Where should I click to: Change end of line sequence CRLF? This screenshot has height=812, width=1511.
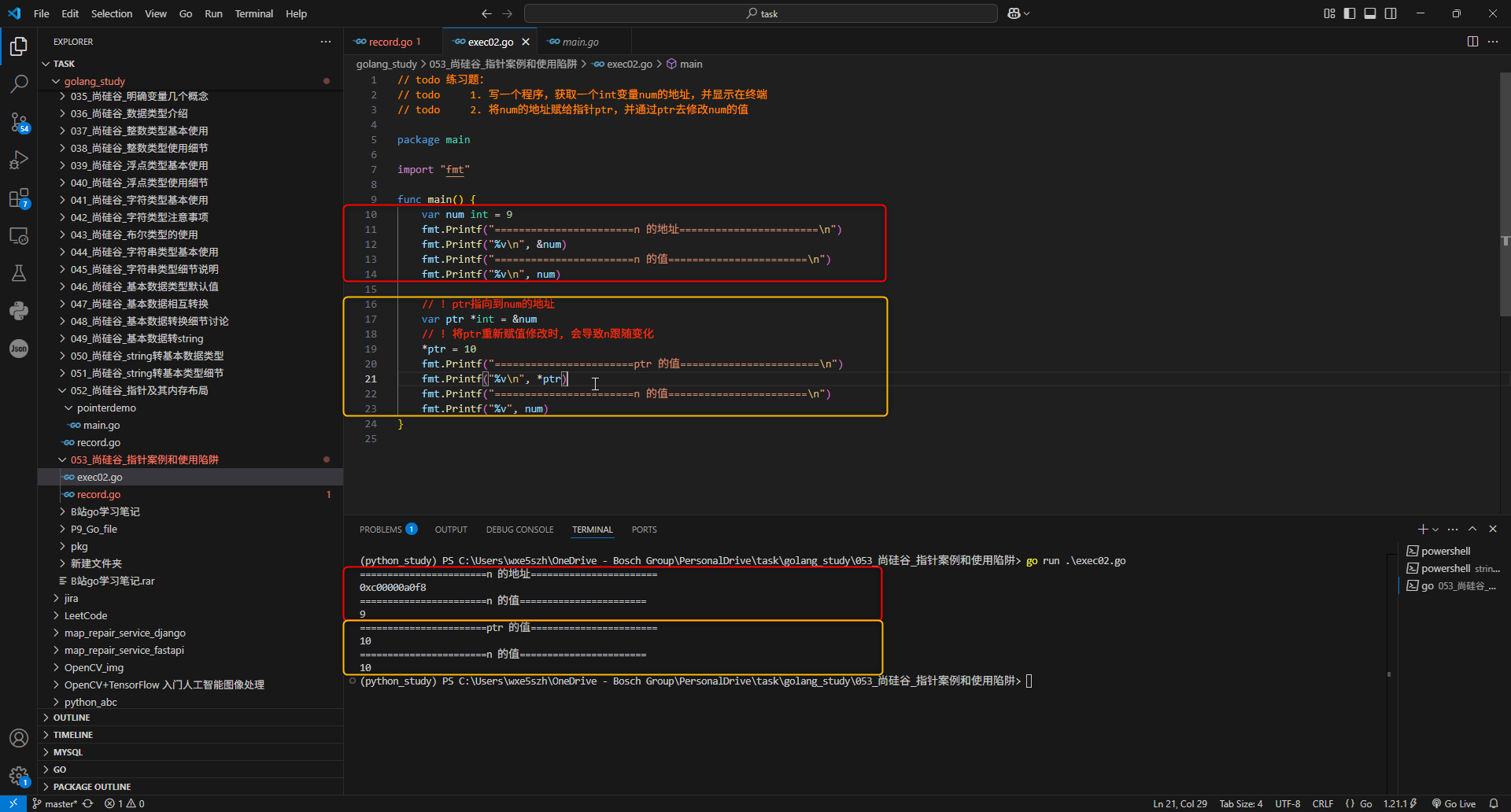(x=1323, y=803)
